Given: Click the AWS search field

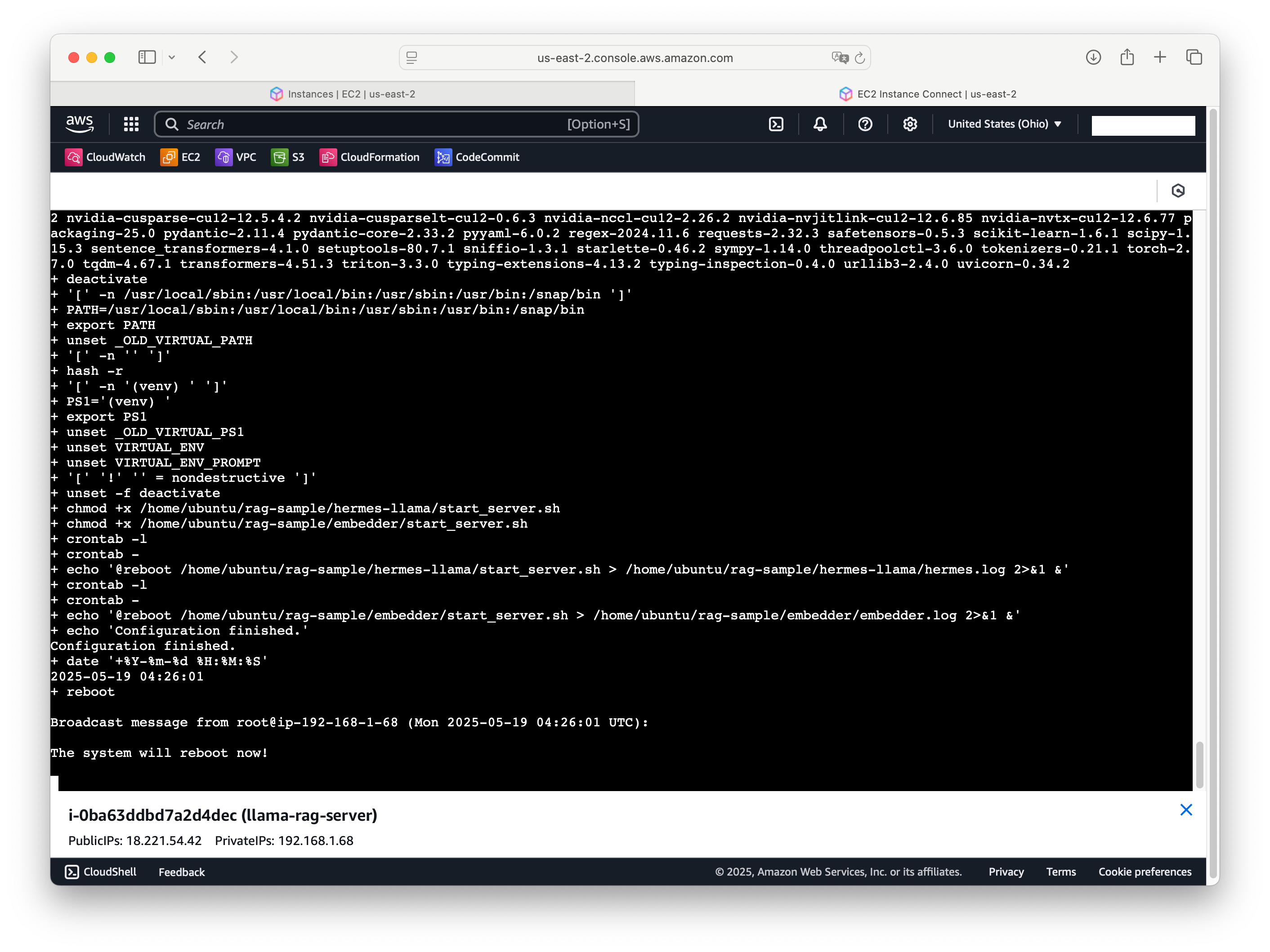Looking at the screenshot, I should pos(396,124).
